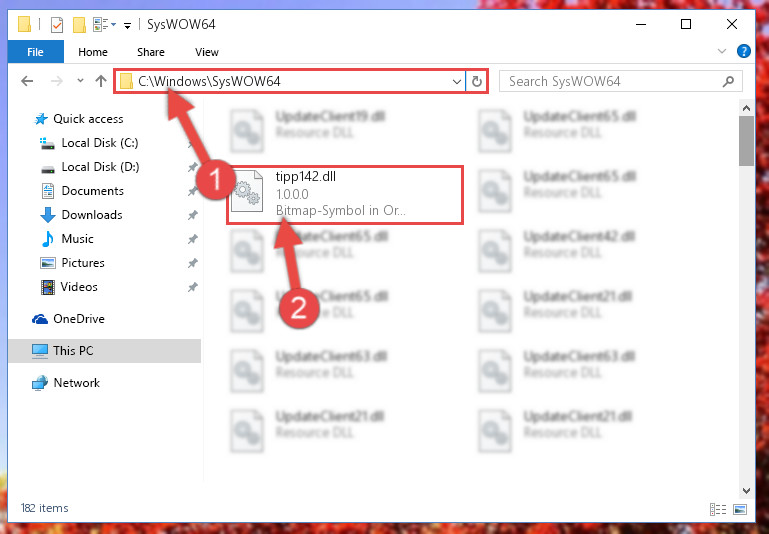Switch to the View ribbon tab
Screen dimensions: 769x534
[206, 52]
